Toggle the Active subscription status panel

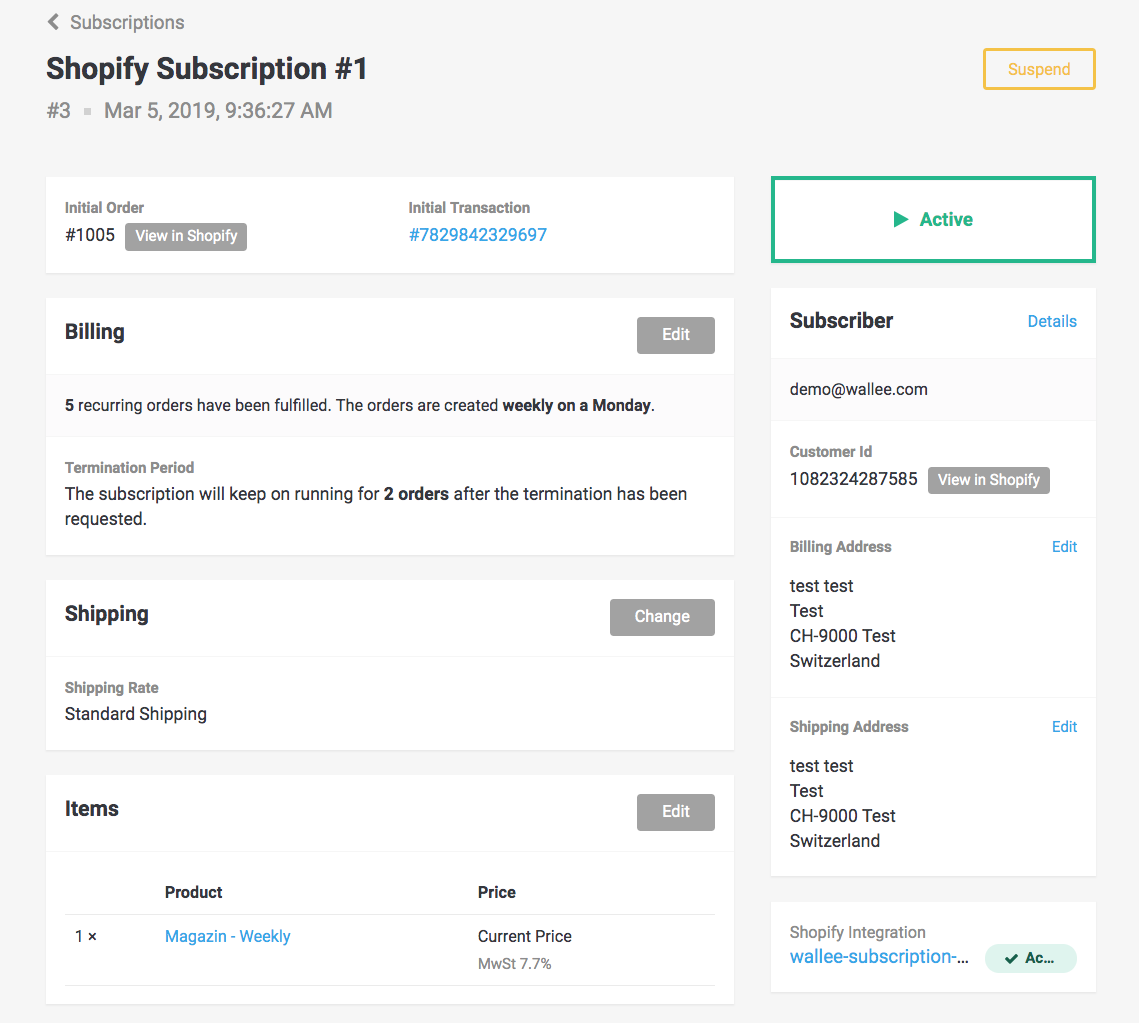(932, 219)
